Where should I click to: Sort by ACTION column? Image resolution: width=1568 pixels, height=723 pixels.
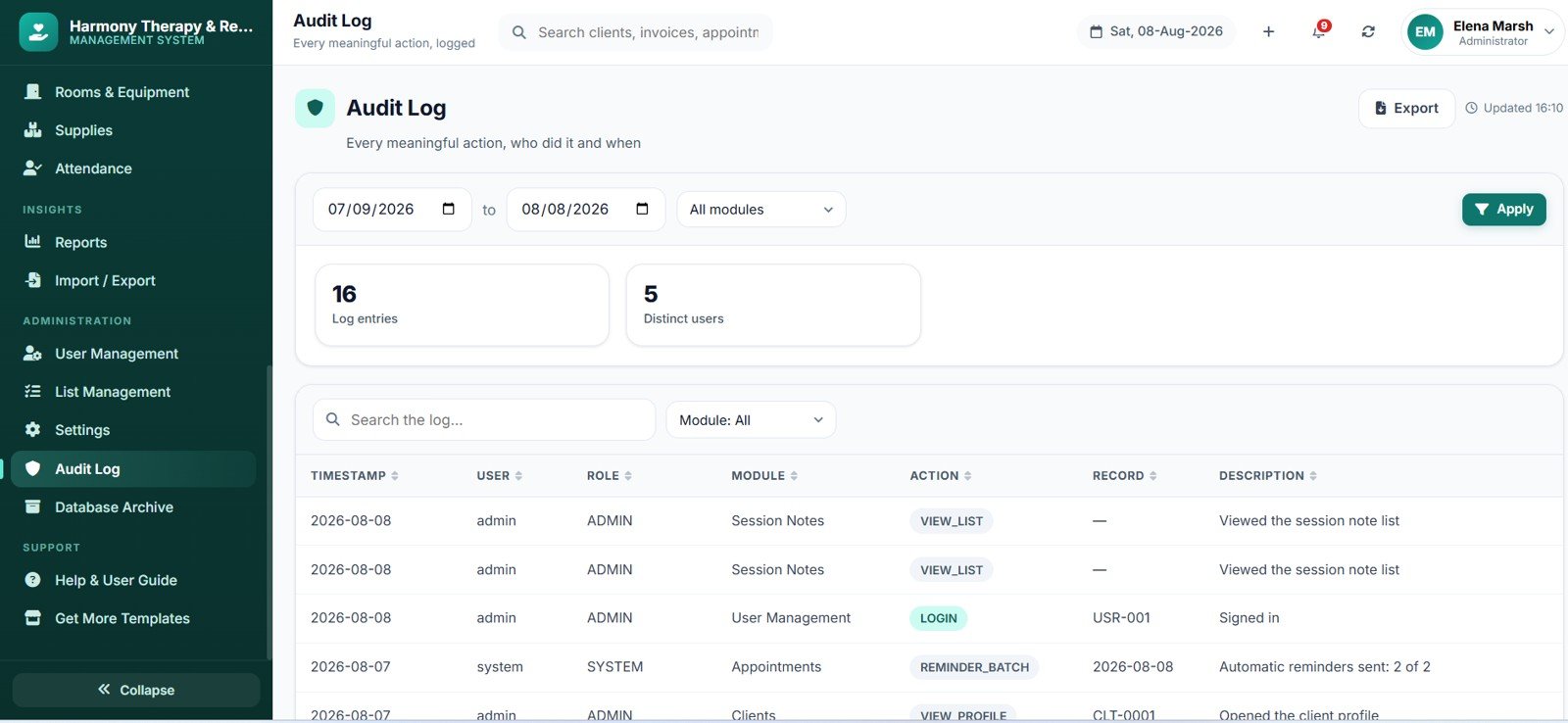click(x=941, y=476)
